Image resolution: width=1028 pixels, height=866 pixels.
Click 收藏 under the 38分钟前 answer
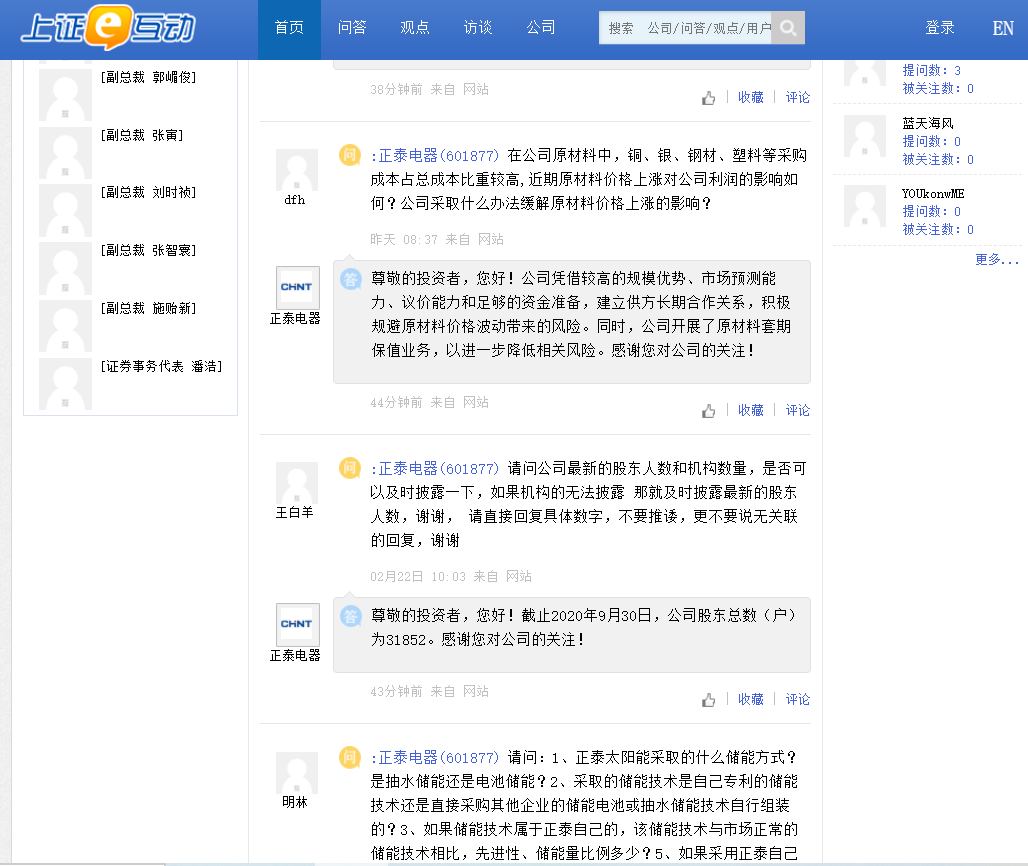[x=751, y=98]
